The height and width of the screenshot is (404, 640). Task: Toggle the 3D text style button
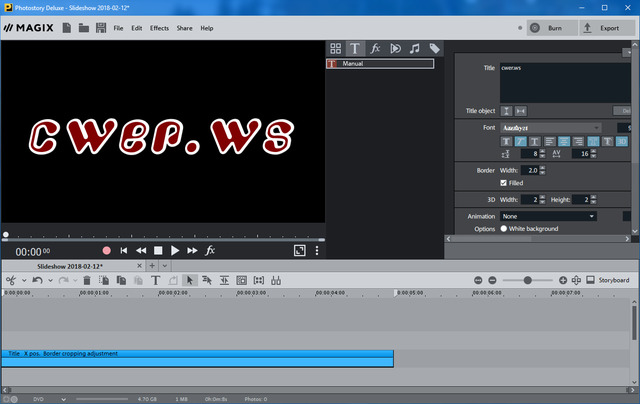click(x=622, y=142)
